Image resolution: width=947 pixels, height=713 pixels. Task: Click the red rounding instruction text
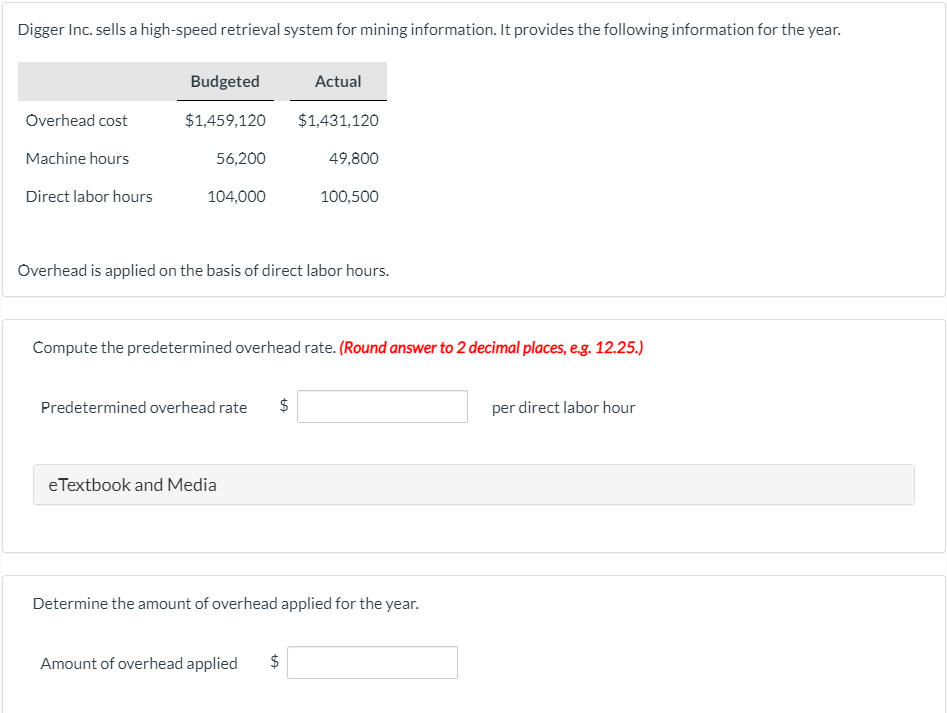492,347
